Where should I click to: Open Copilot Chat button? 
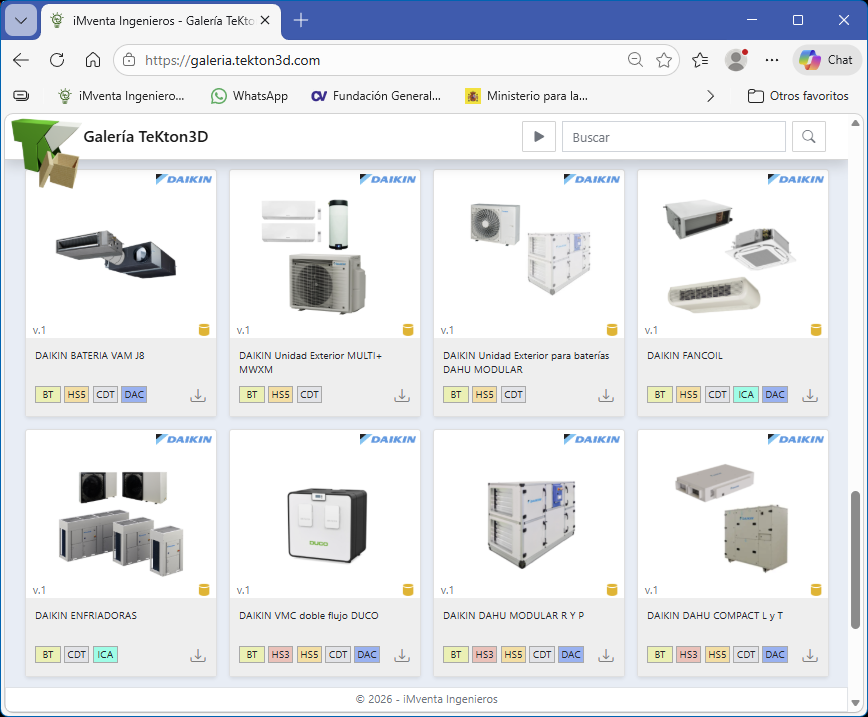[x=827, y=60]
